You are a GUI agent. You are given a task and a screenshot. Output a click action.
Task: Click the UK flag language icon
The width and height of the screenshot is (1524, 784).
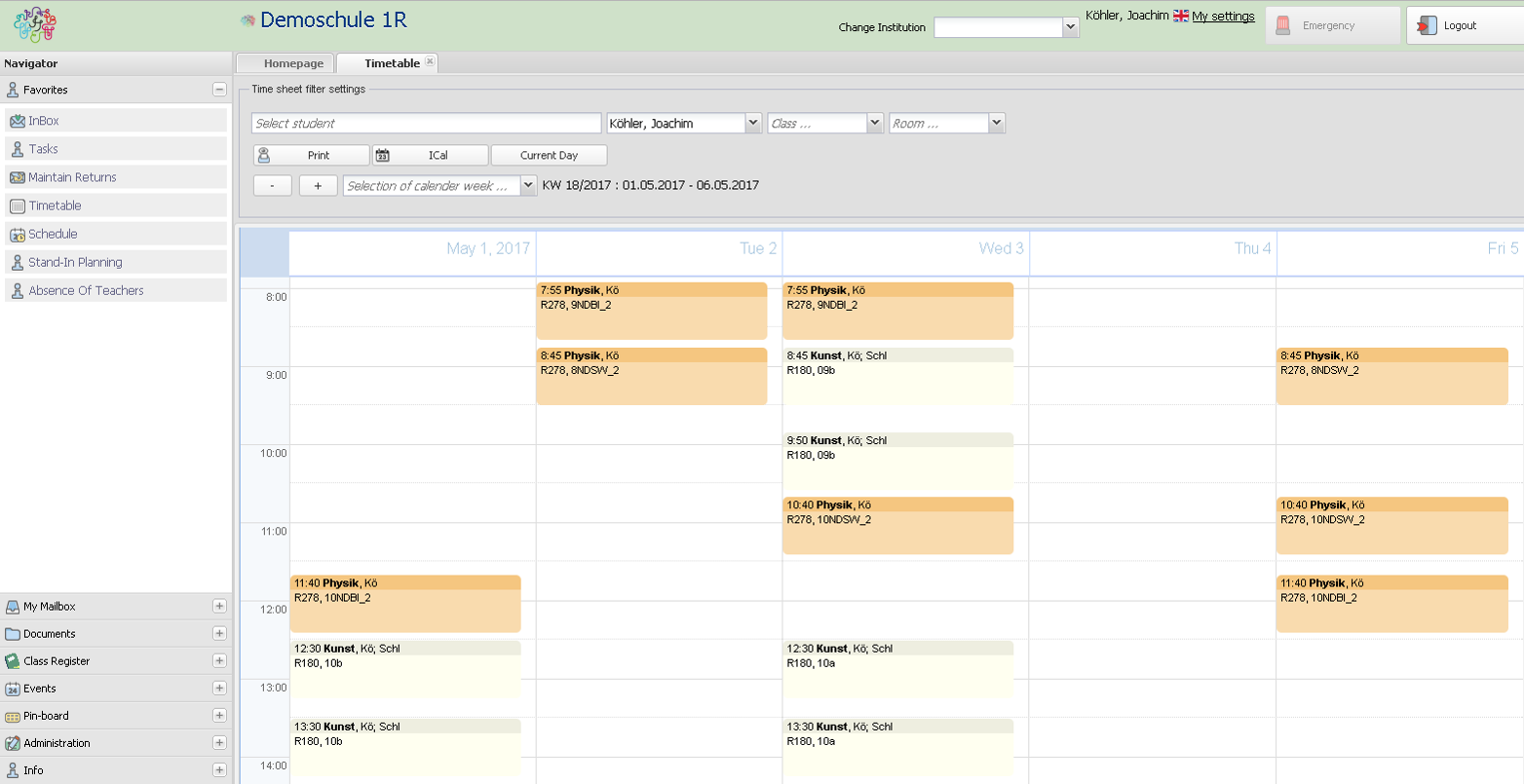click(1180, 16)
